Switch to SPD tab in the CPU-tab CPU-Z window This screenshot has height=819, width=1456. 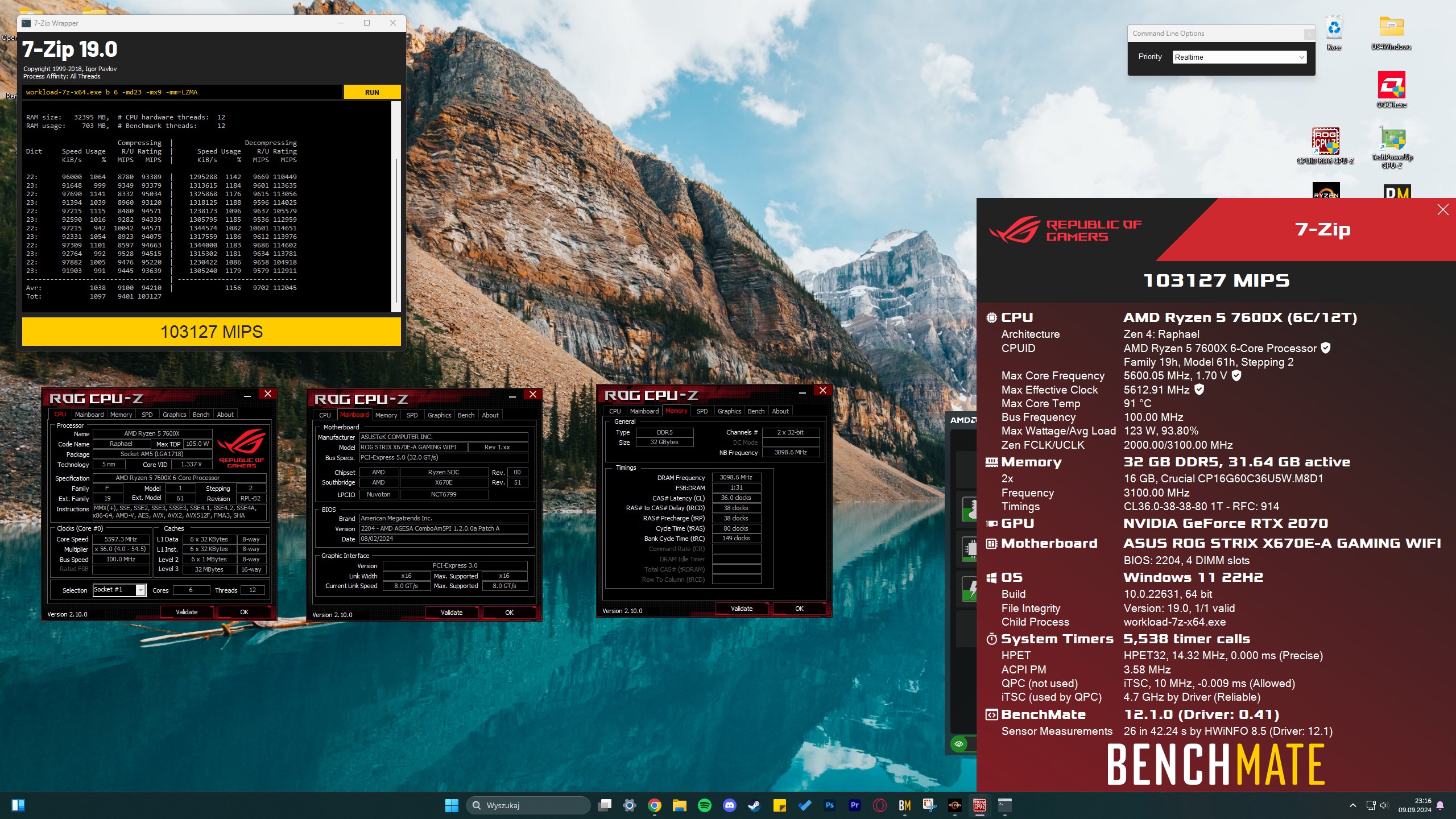tap(147, 415)
